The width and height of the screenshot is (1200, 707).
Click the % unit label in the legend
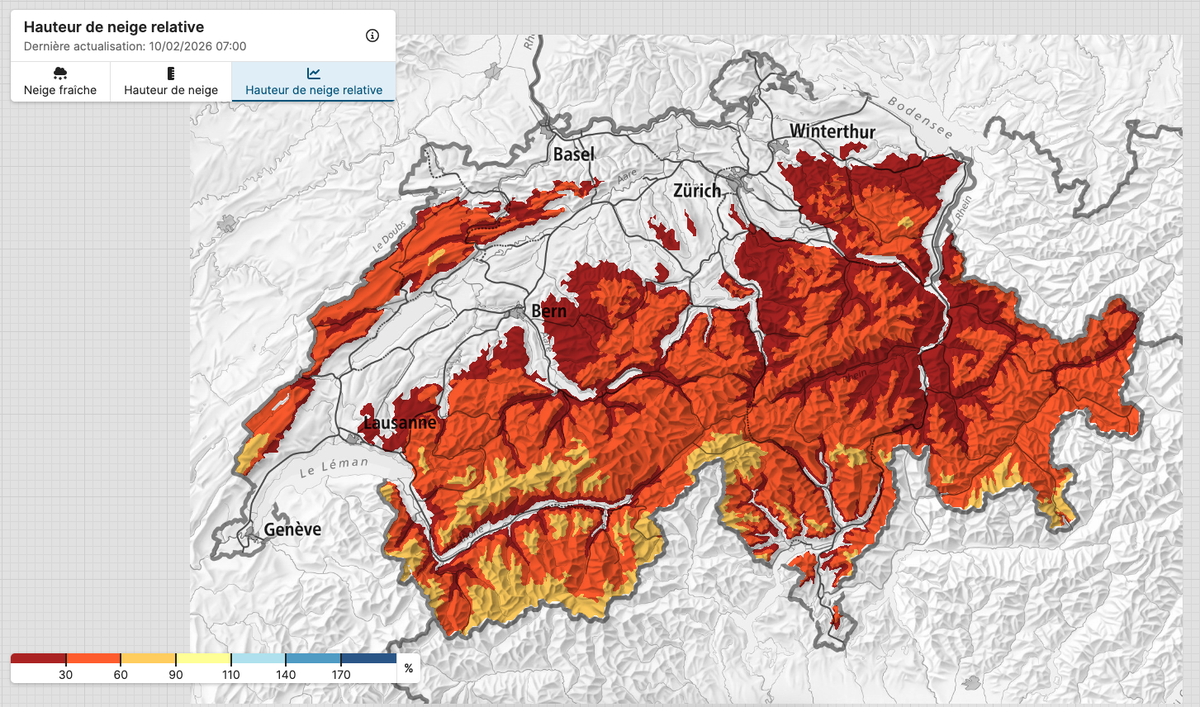pyautogui.click(x=408, y=668)
